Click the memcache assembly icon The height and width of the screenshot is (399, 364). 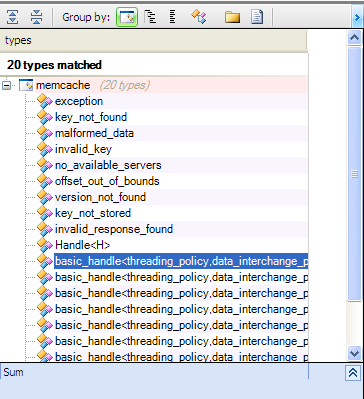click(26, 85)
